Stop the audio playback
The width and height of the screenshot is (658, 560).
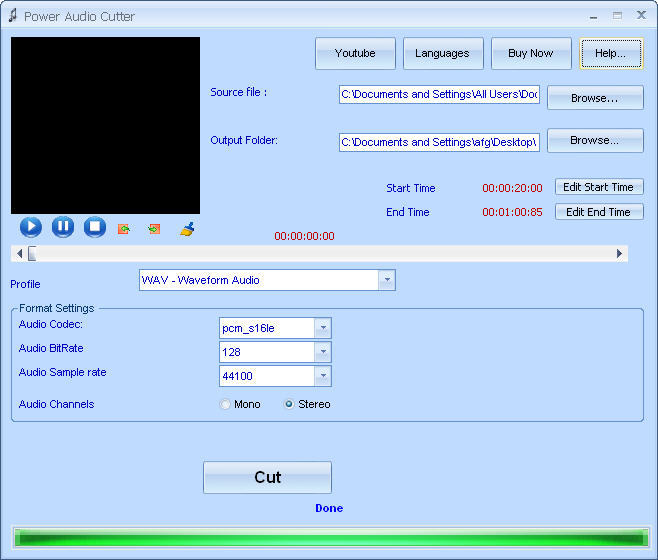(95, 227)
